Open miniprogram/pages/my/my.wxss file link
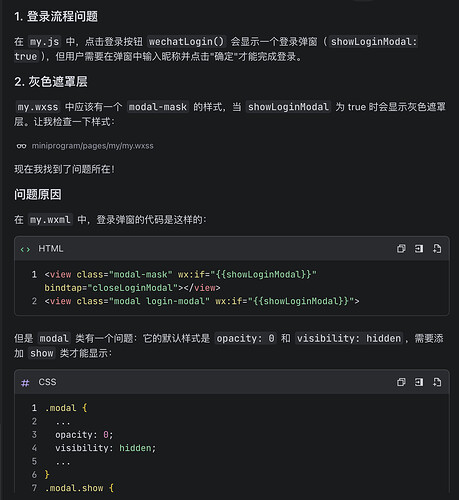Screen dimensions: 459x500 pos(92,146)
